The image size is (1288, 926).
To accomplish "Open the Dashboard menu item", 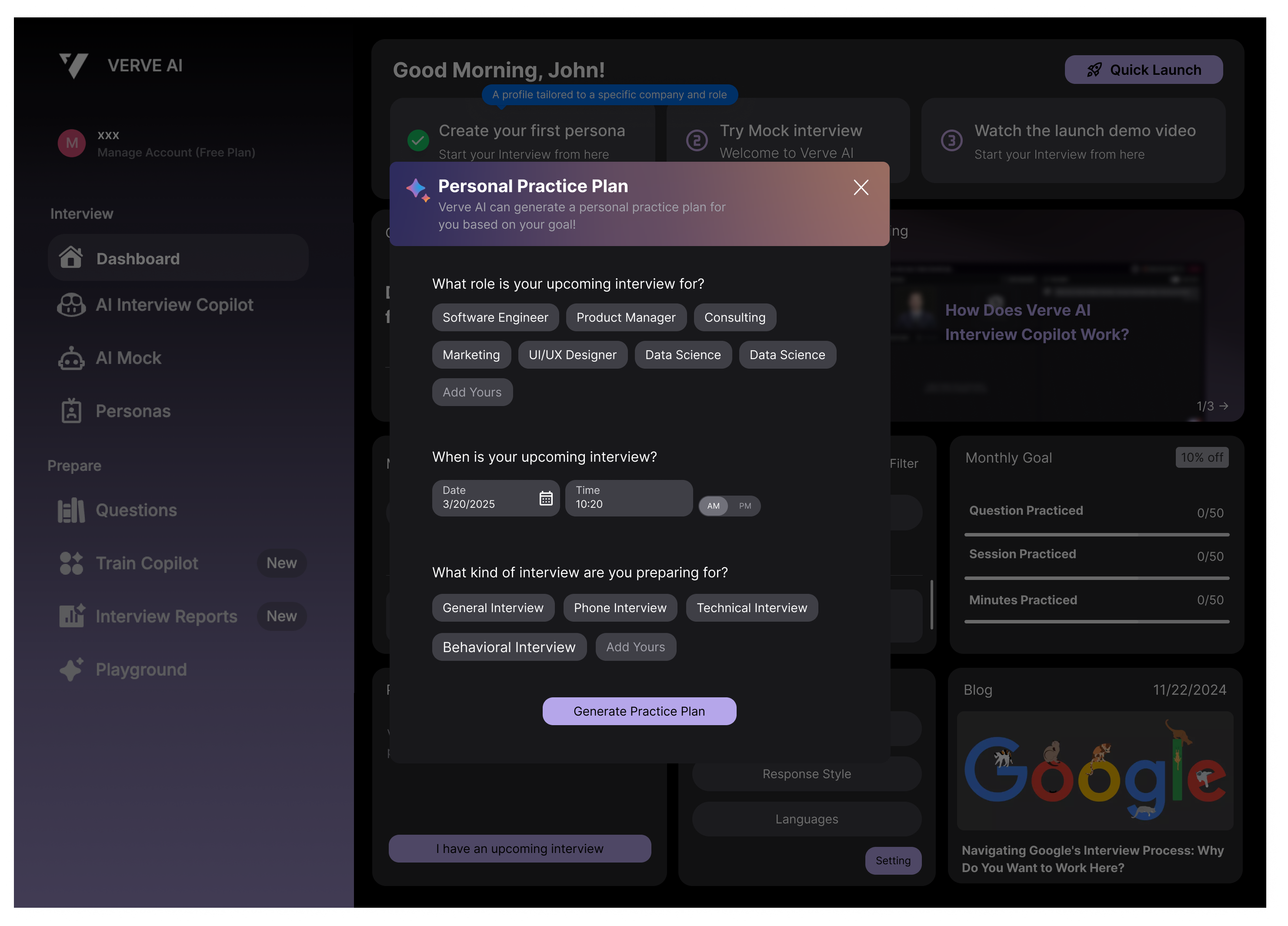I will point(178,258).
